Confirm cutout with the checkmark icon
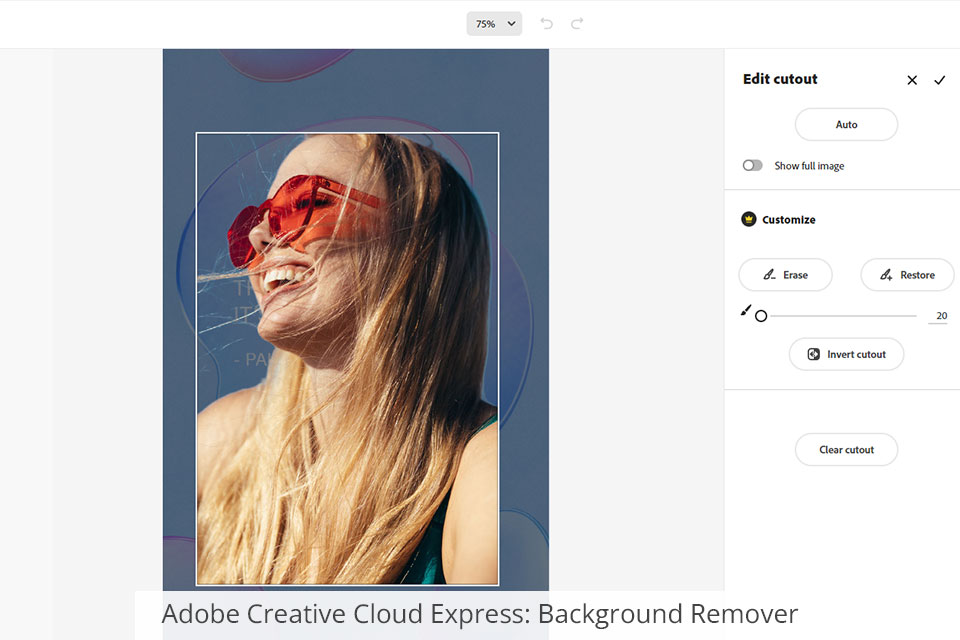Screen dimensions: 960x640 click(x=940, y=80)
